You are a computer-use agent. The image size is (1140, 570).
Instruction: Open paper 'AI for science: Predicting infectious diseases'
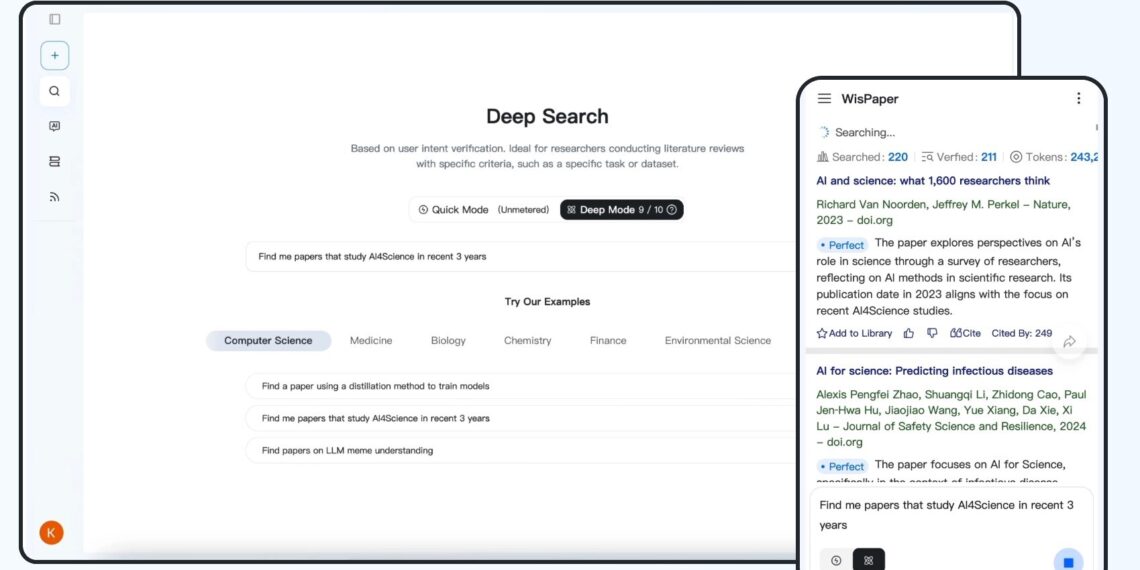tap(934, 371)
